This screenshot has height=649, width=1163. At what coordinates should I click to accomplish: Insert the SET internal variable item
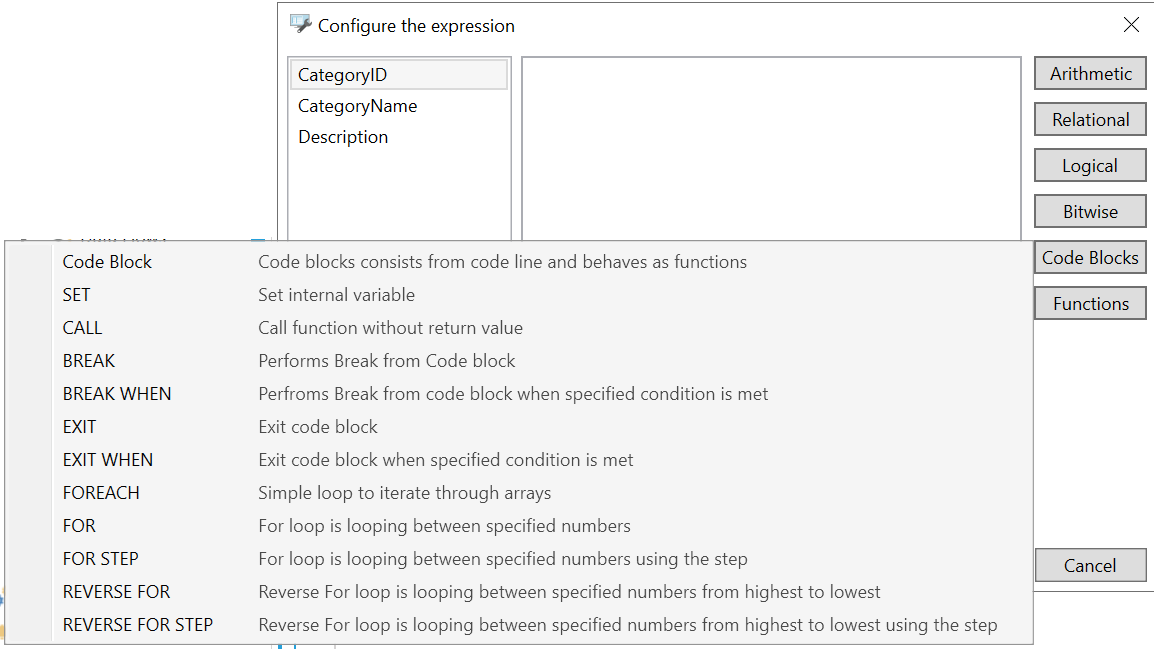pyautogui.click(x=77, y=295)
